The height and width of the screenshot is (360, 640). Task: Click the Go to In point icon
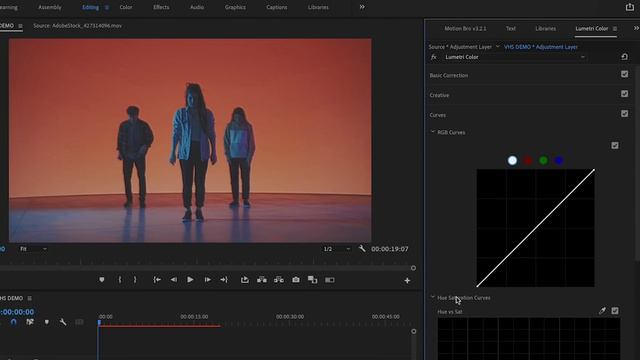157,280
